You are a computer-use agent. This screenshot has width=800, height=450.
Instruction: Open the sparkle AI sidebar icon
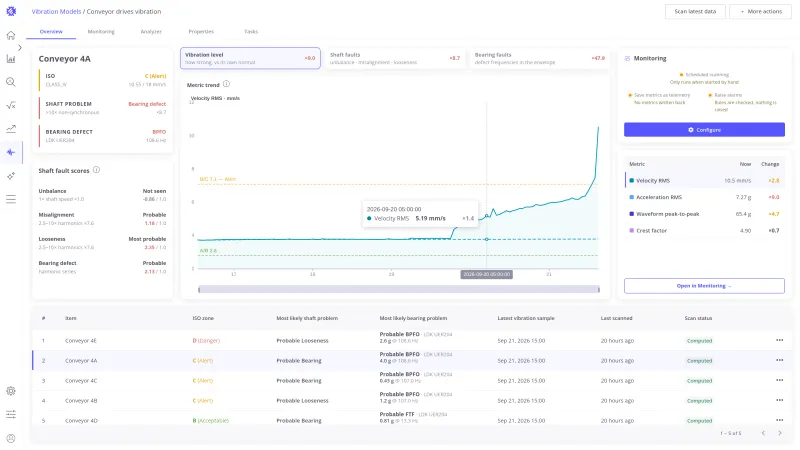click(x=11, y=176)
